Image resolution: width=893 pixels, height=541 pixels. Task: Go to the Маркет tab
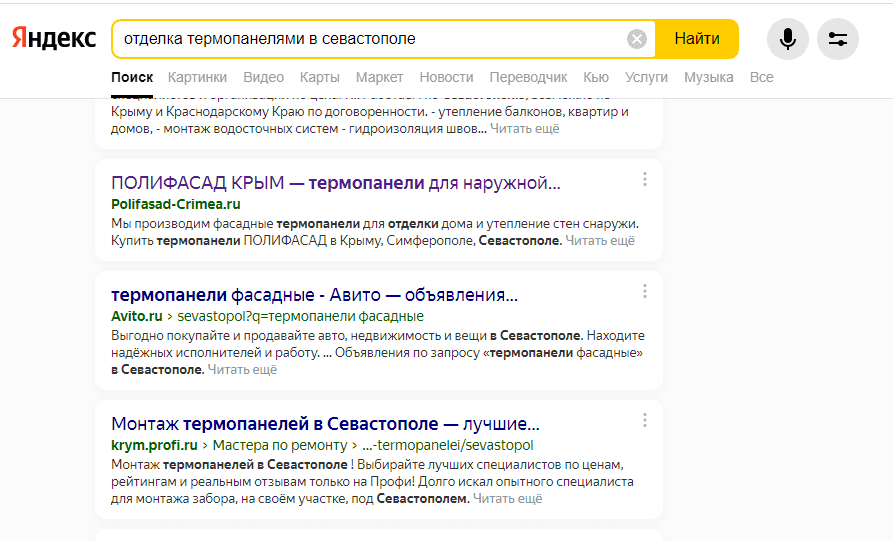coord(379,77)
